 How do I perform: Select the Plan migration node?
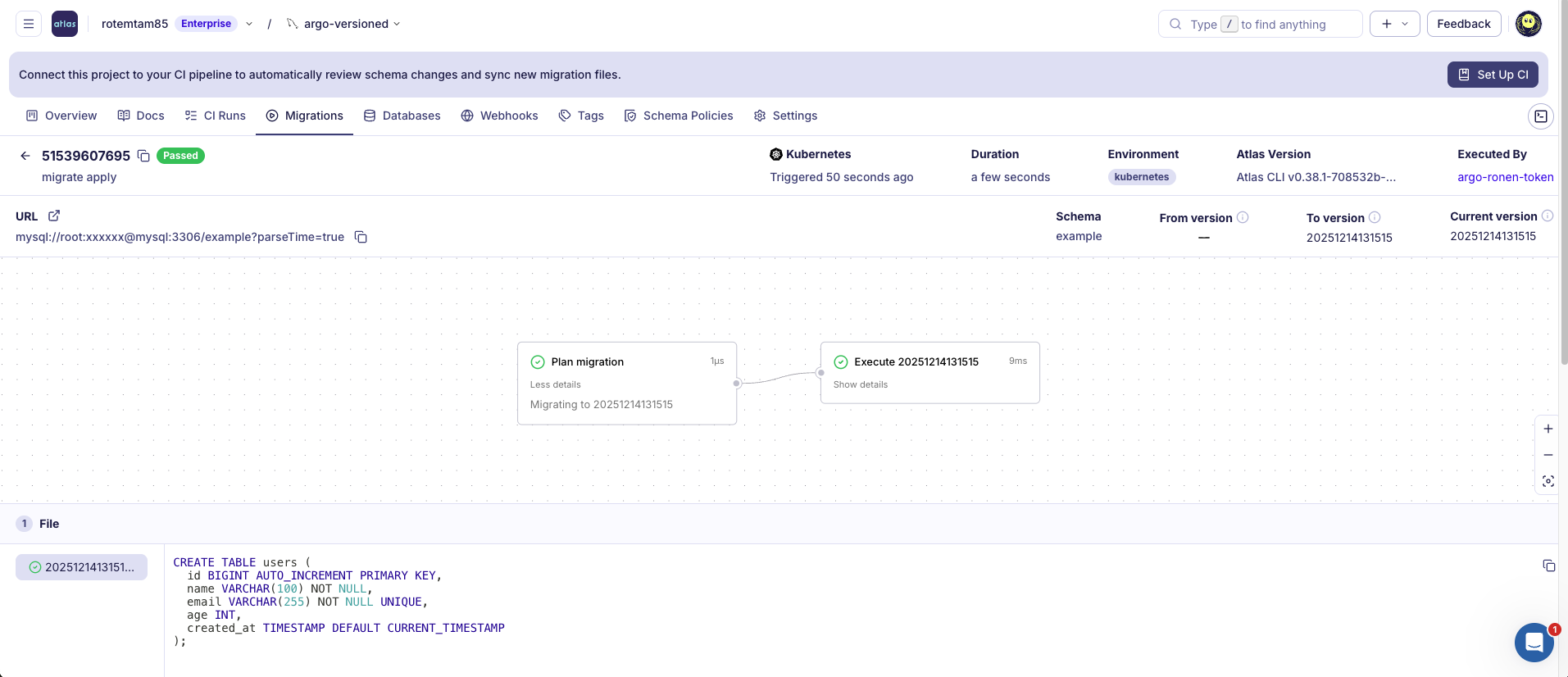pos(627,384)
